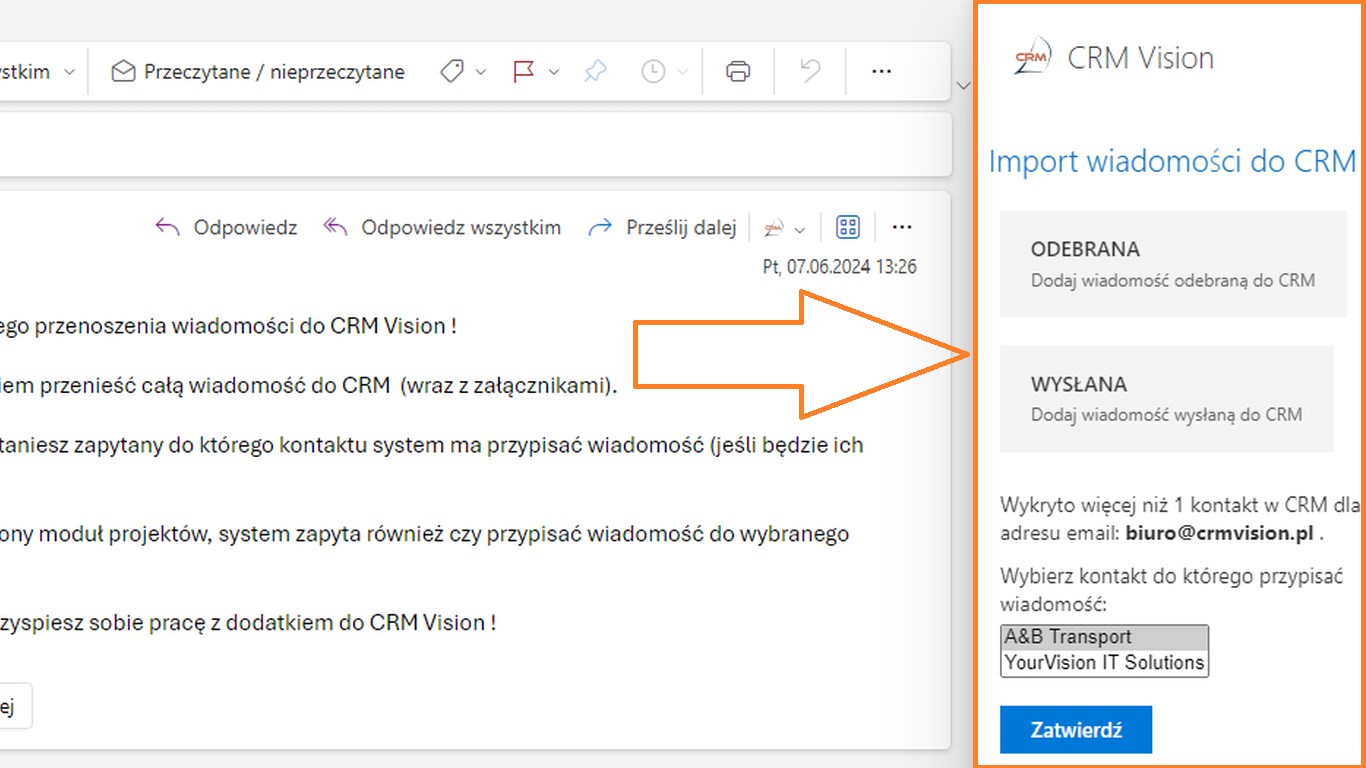This screenshot has height=768, width=1366.
Task: Select YourVision IT Solutions in contact list
Action: point(1104,662)
